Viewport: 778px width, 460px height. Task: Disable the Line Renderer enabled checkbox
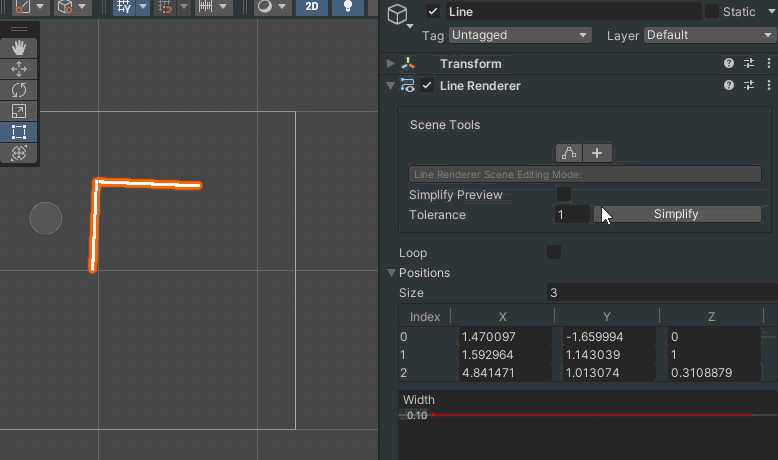[x=427, y=85]
